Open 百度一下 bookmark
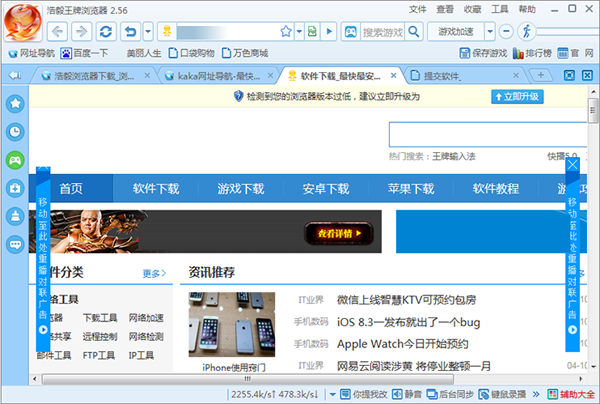This screenshot has height=404, width=600. click(x=85, y=53)
